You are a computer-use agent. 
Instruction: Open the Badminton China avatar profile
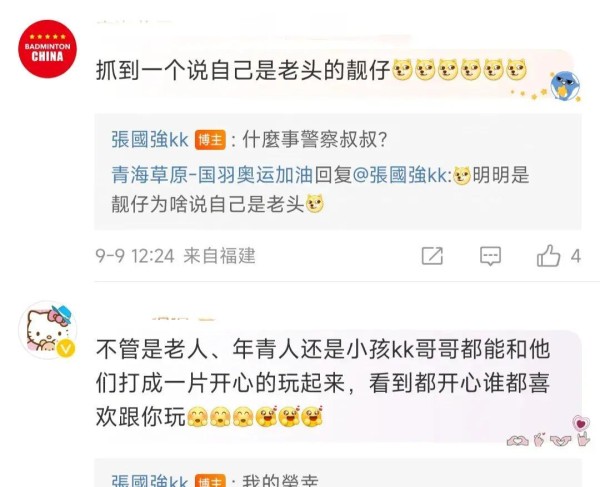click(47, 49)
